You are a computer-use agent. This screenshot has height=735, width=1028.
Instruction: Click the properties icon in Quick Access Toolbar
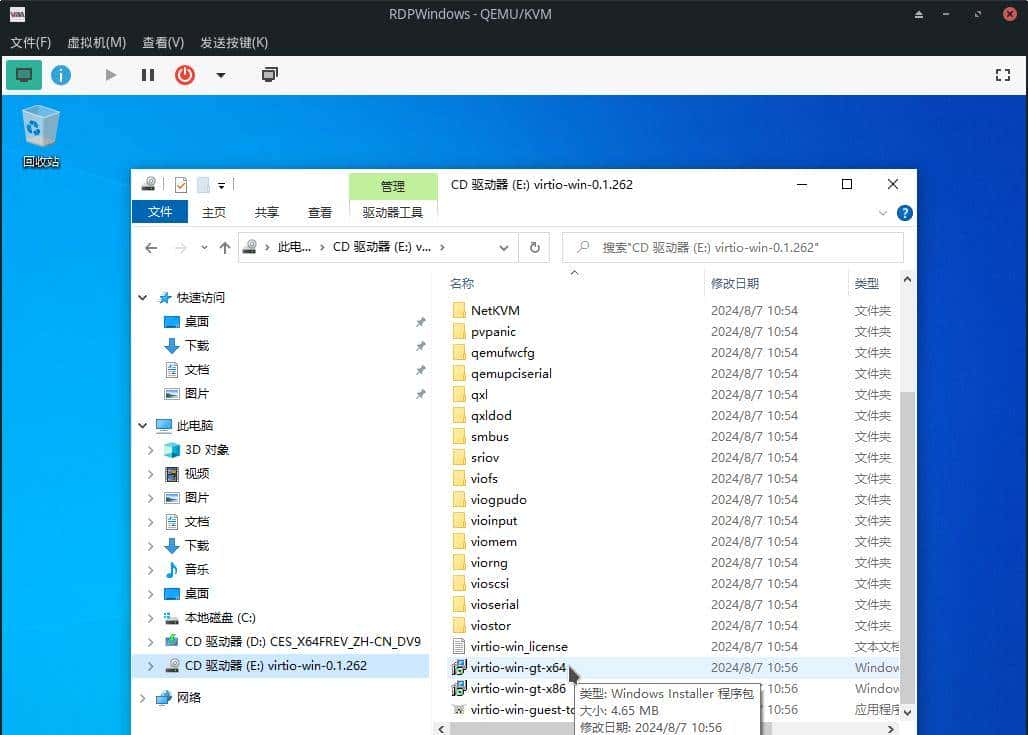coord(181,184)
